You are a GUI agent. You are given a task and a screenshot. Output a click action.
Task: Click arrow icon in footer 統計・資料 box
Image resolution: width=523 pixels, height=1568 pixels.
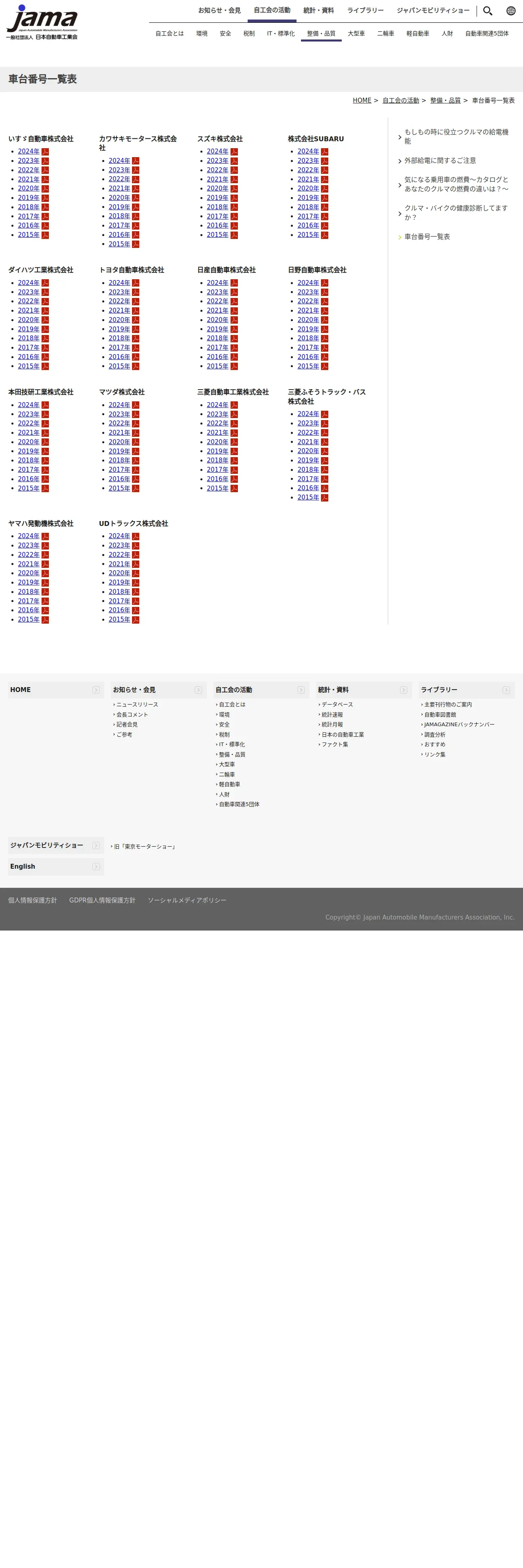click(404, 690)
